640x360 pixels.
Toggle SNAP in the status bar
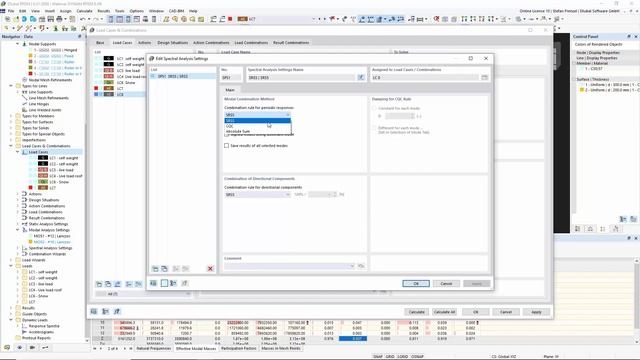(378, 357)
